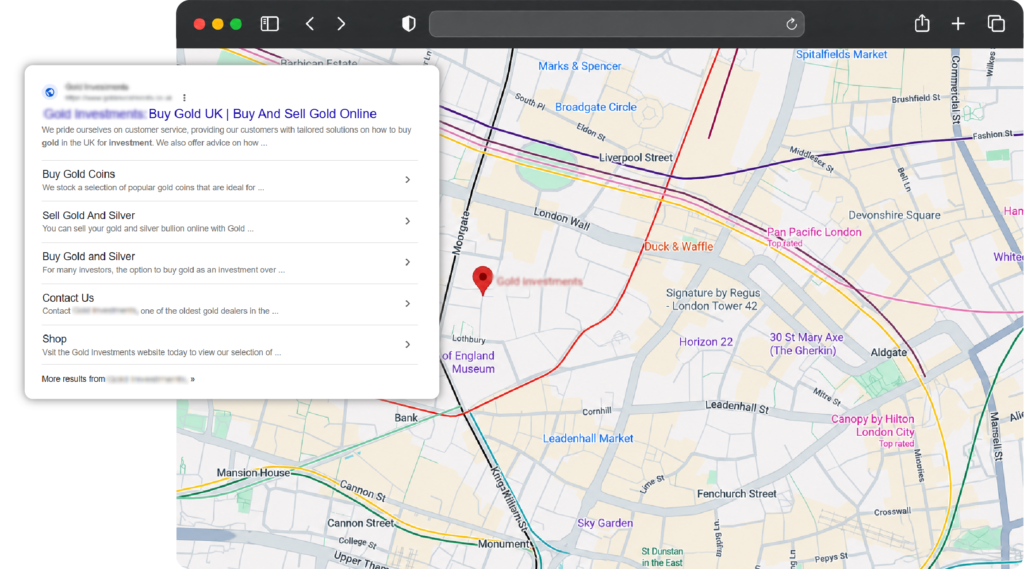Open Buy Gold and Silver sitelink
The height and width of the screenshot is (569, 1024).
88,256
